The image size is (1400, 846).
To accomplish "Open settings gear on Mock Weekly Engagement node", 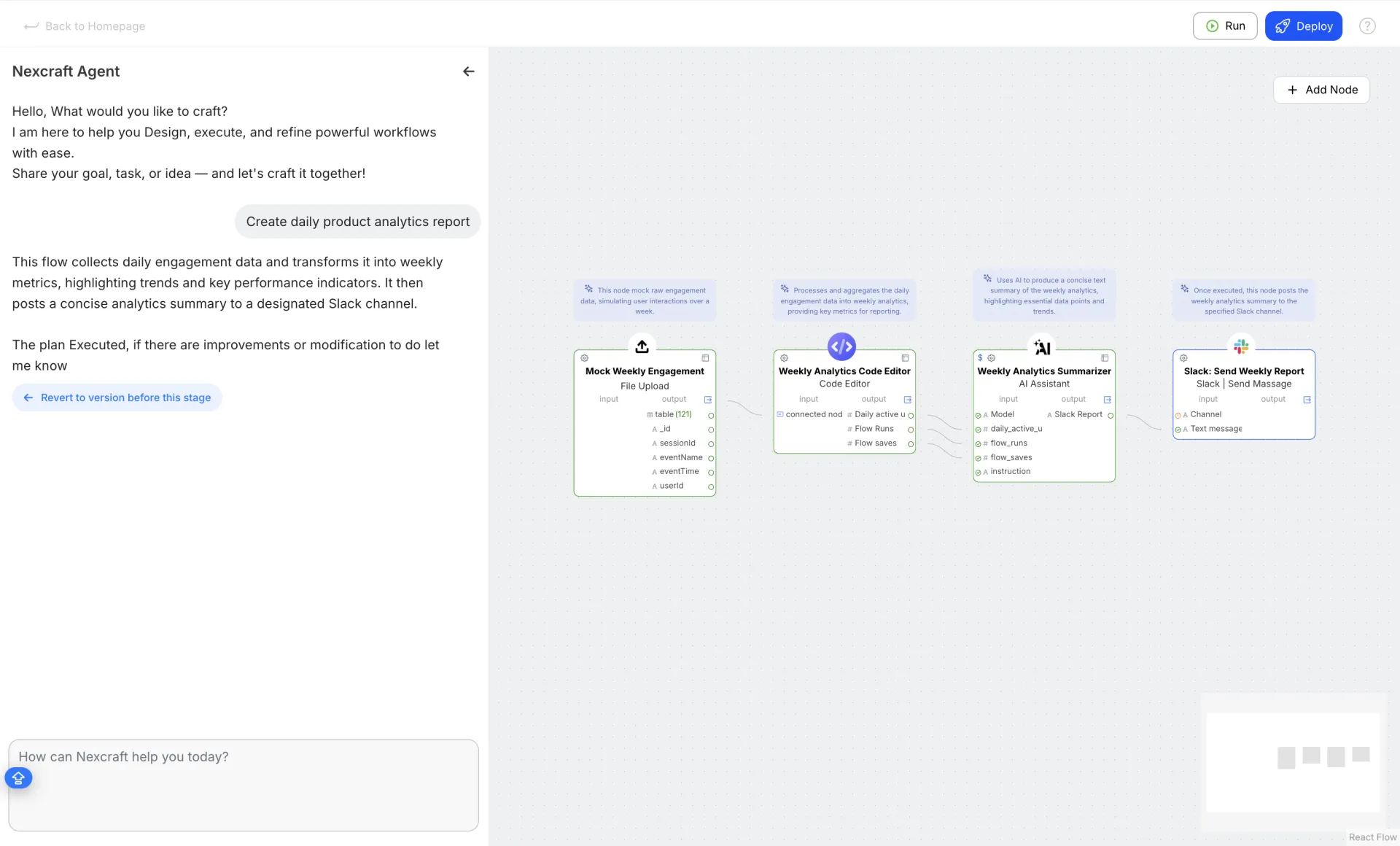I will coord(584,358).
